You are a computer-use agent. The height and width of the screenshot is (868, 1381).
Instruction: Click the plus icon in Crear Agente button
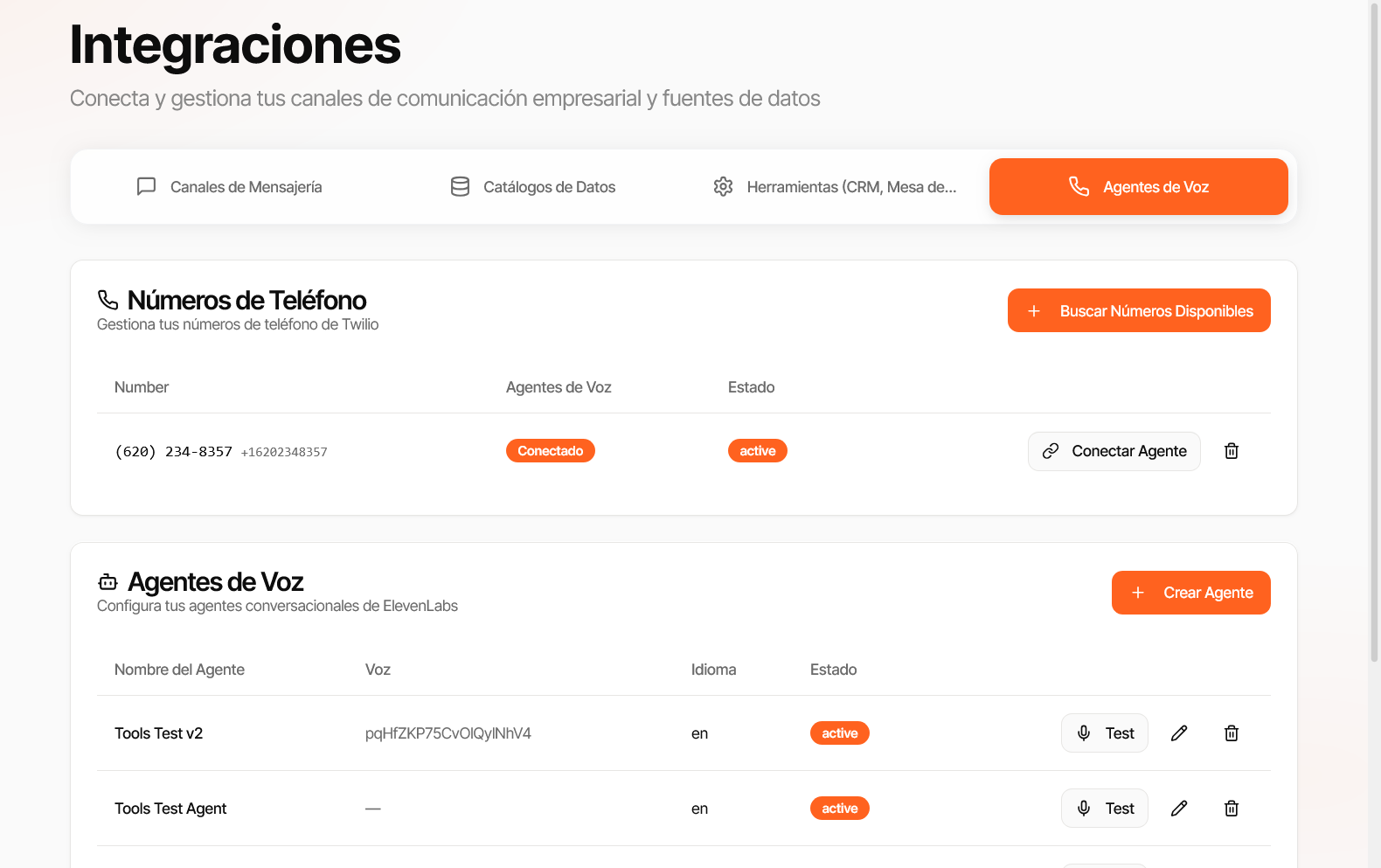pyautogui.click(x=1138, y=594)
